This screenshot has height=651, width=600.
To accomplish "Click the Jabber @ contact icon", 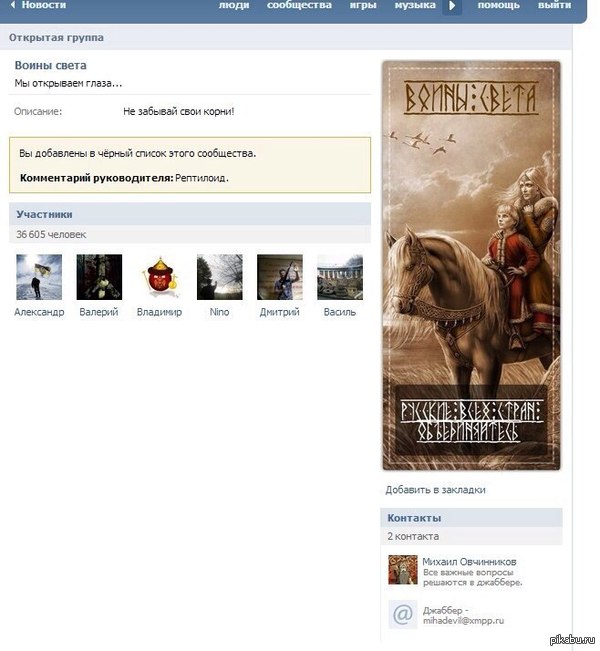I will tap(403, 614).
